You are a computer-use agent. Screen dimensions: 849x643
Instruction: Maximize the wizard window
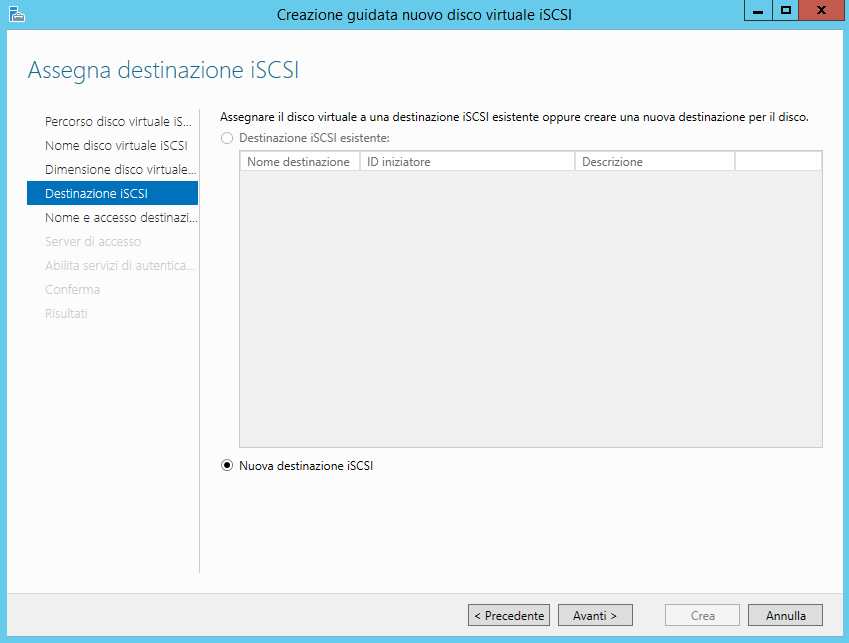pos(786,10)
